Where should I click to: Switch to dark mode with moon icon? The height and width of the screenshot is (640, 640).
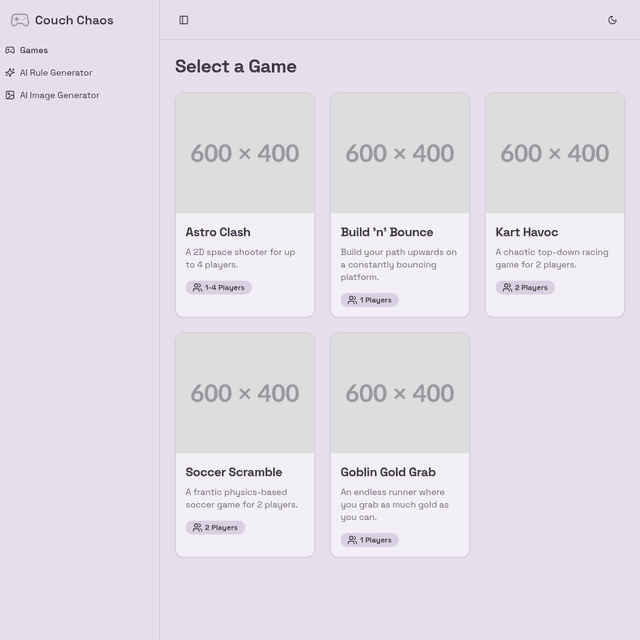pyautogui.click(x=612, y=20)
